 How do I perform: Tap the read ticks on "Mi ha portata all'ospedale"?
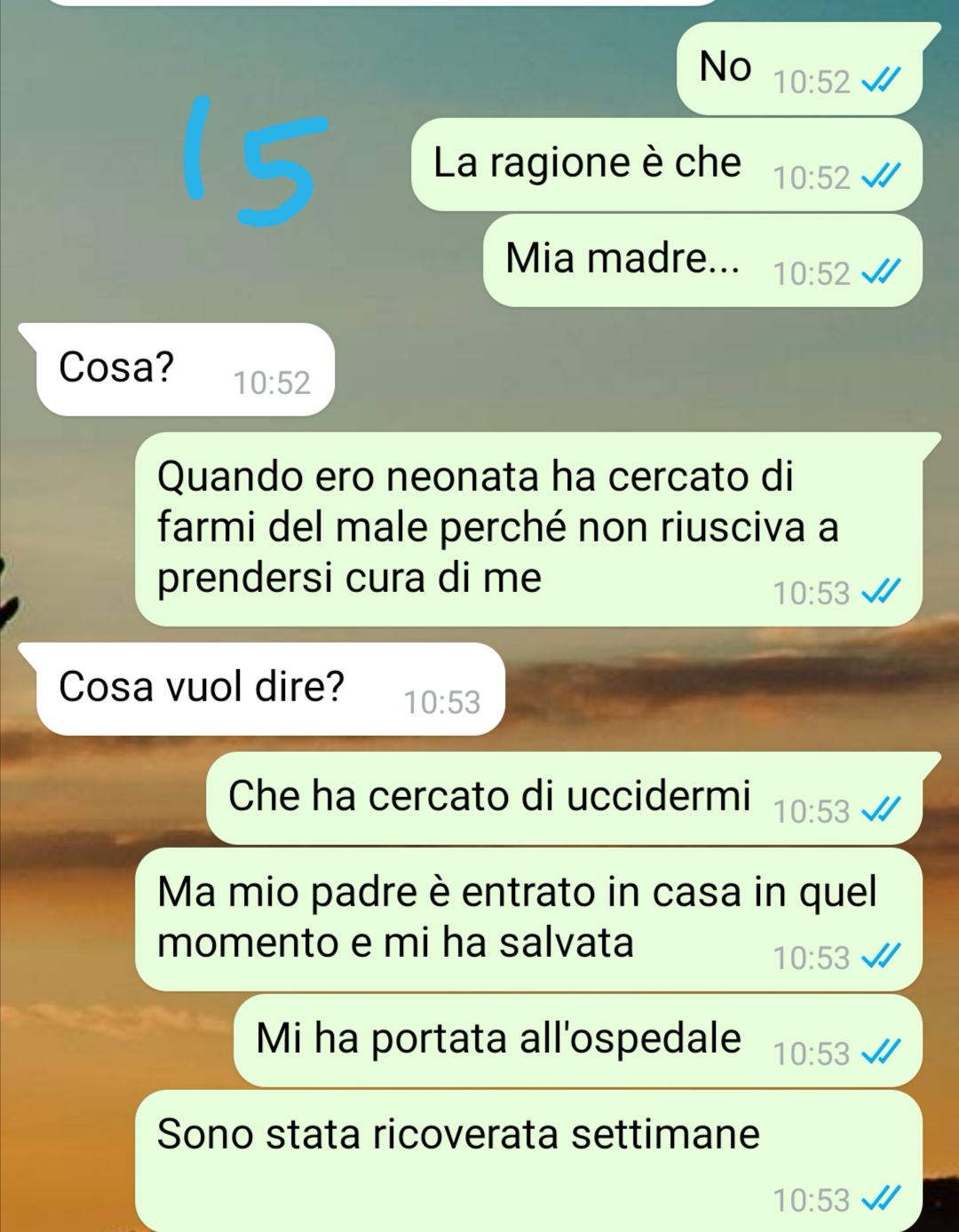pyautogui.click(x=881, y=1053)
